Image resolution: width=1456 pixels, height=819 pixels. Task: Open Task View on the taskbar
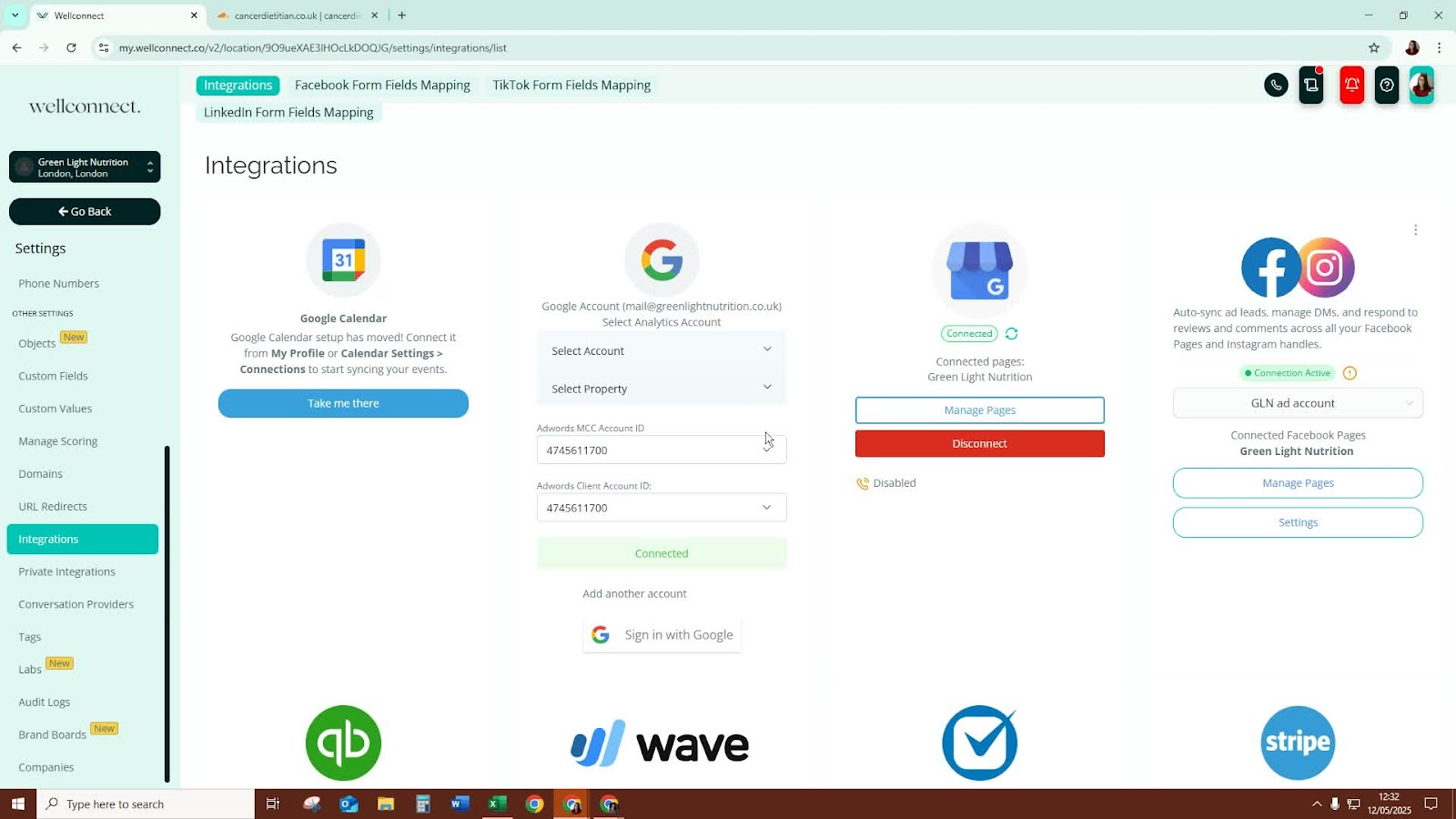point(272,804)
